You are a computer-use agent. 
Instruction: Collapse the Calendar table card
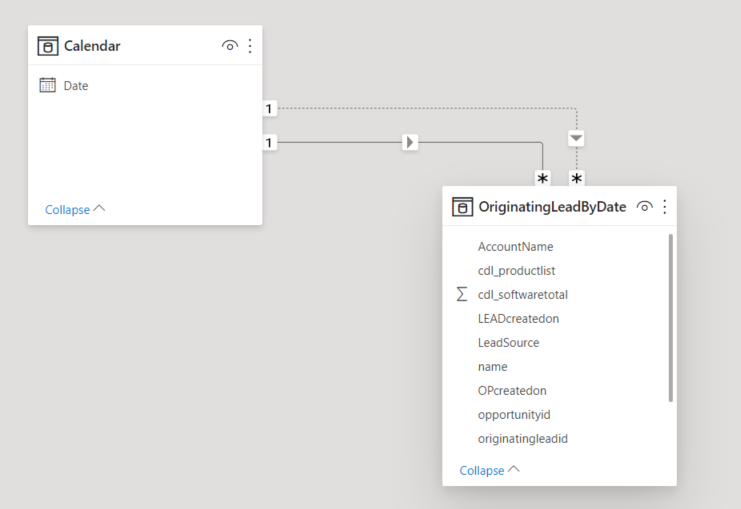click(75, 210)
